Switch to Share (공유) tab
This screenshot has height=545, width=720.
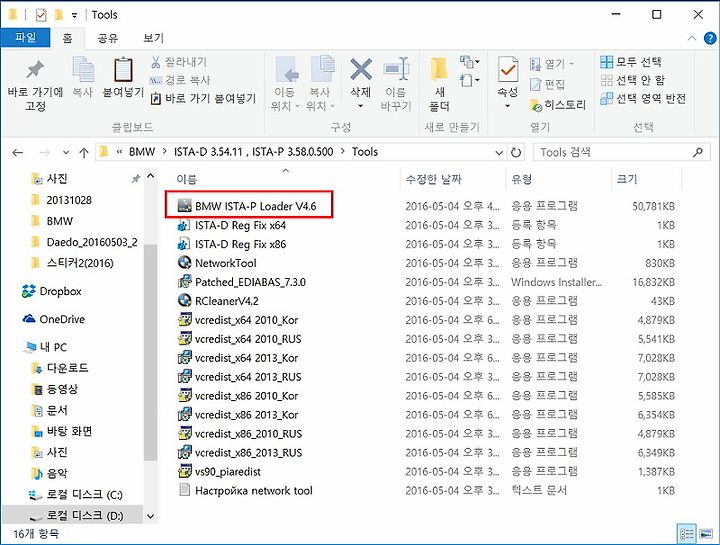click(108, 38)
